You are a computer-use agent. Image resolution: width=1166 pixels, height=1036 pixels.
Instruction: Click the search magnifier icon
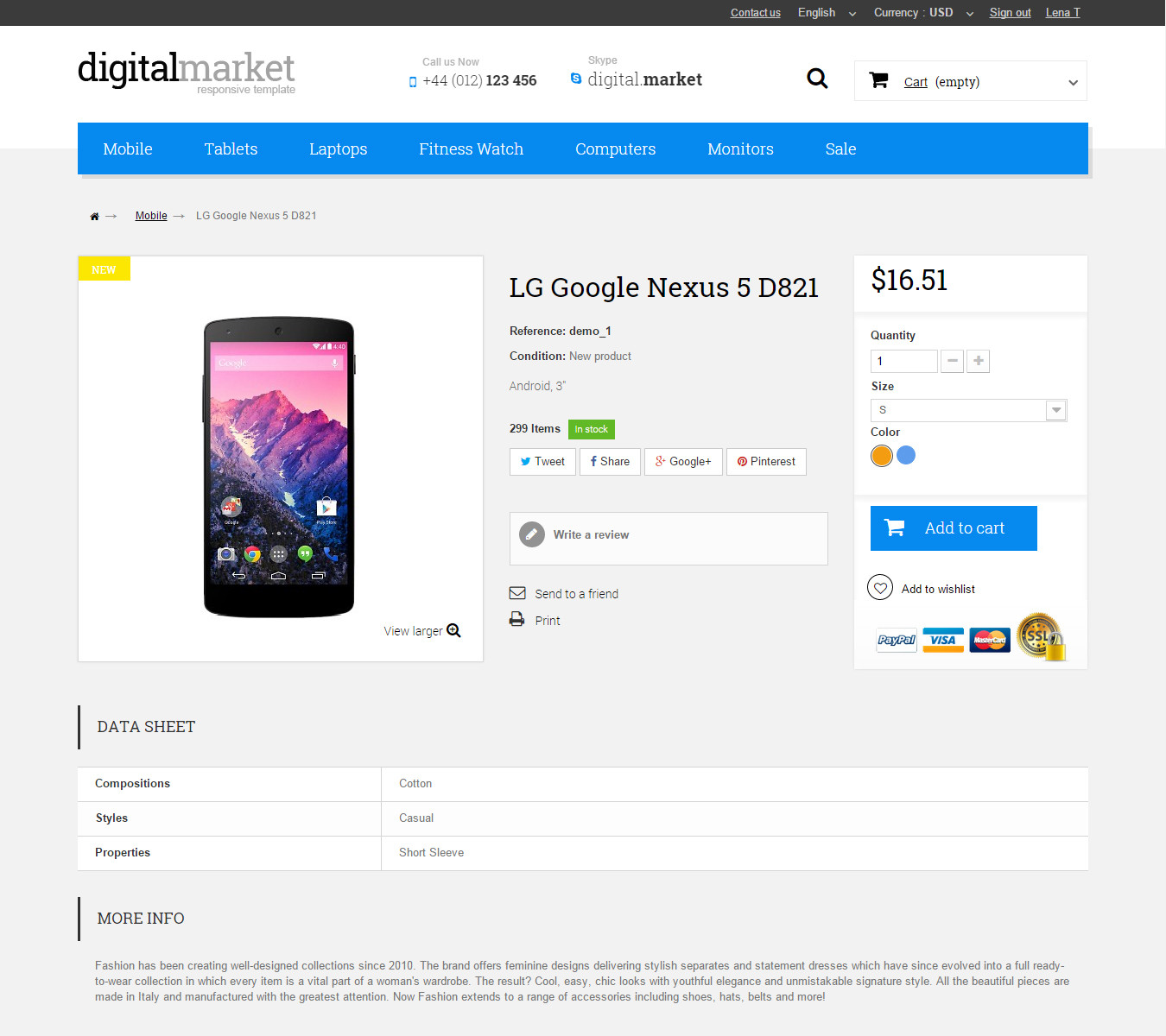point(817,79)
